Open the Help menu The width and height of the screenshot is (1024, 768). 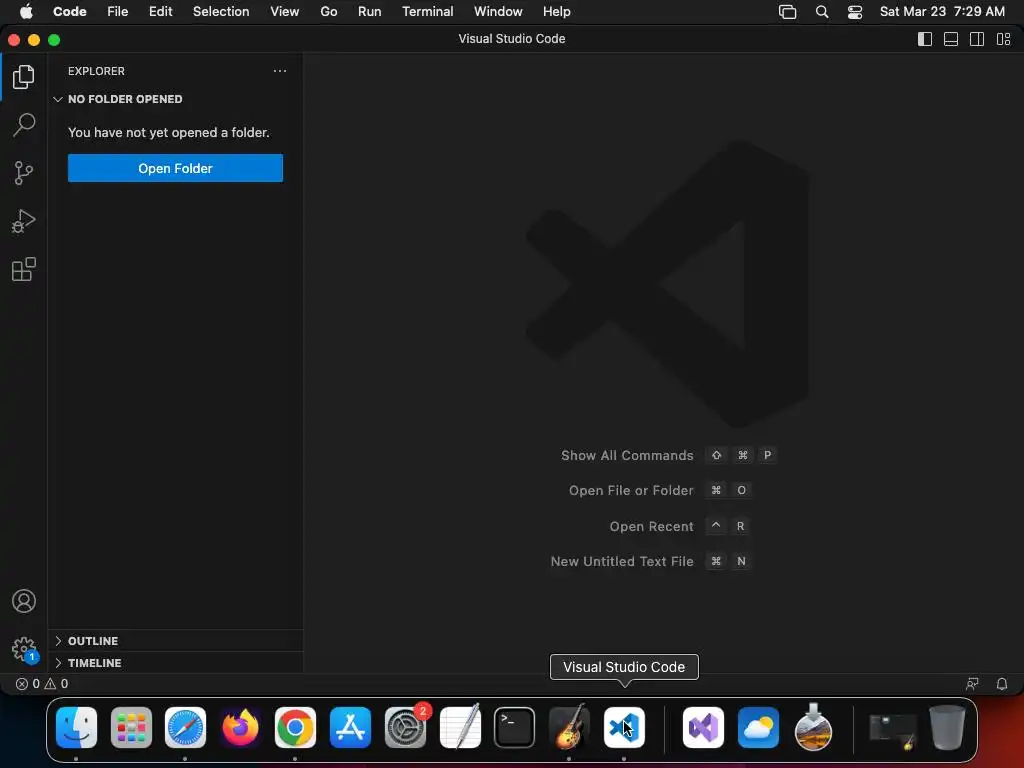(x=556, y=12)
